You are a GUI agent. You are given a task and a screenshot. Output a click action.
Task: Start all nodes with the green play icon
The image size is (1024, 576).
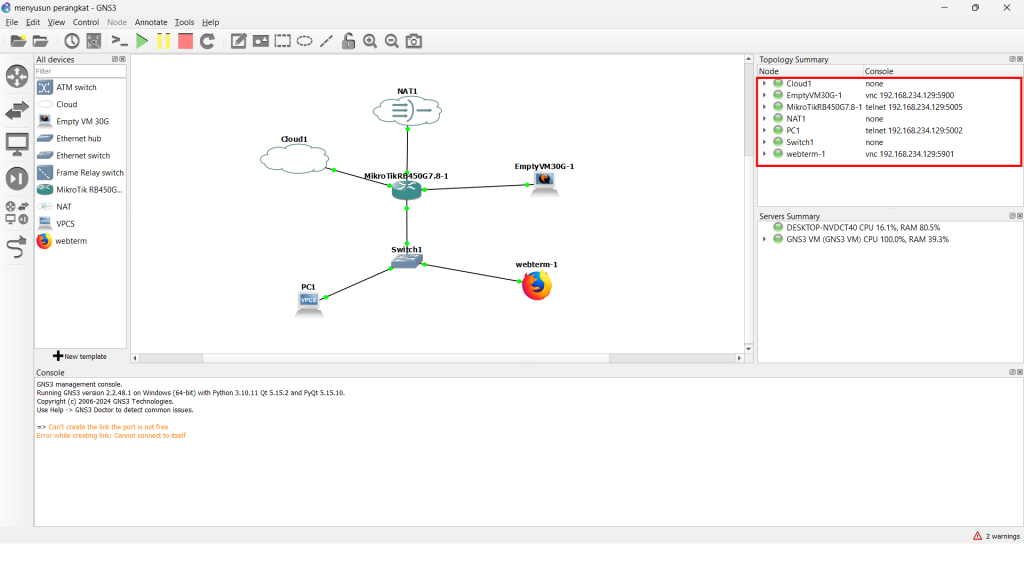click(142, 41)
